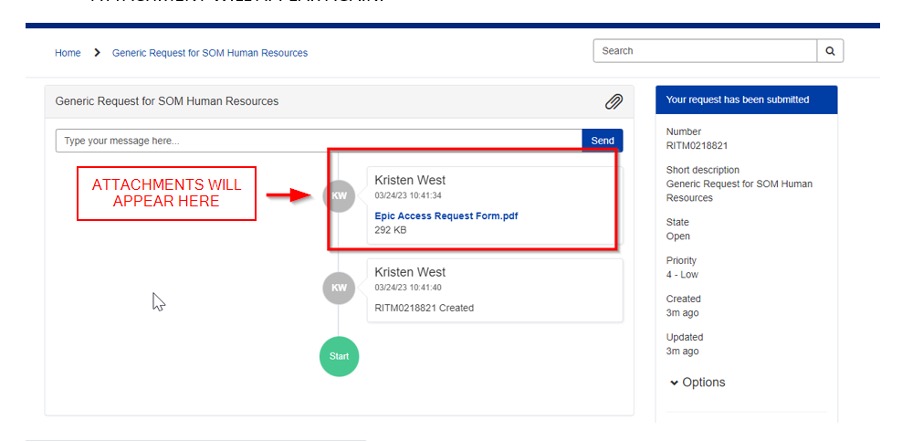Click the breadcrumb chevron after Home
The image size is (924, 442).
[x=97, y=53]
